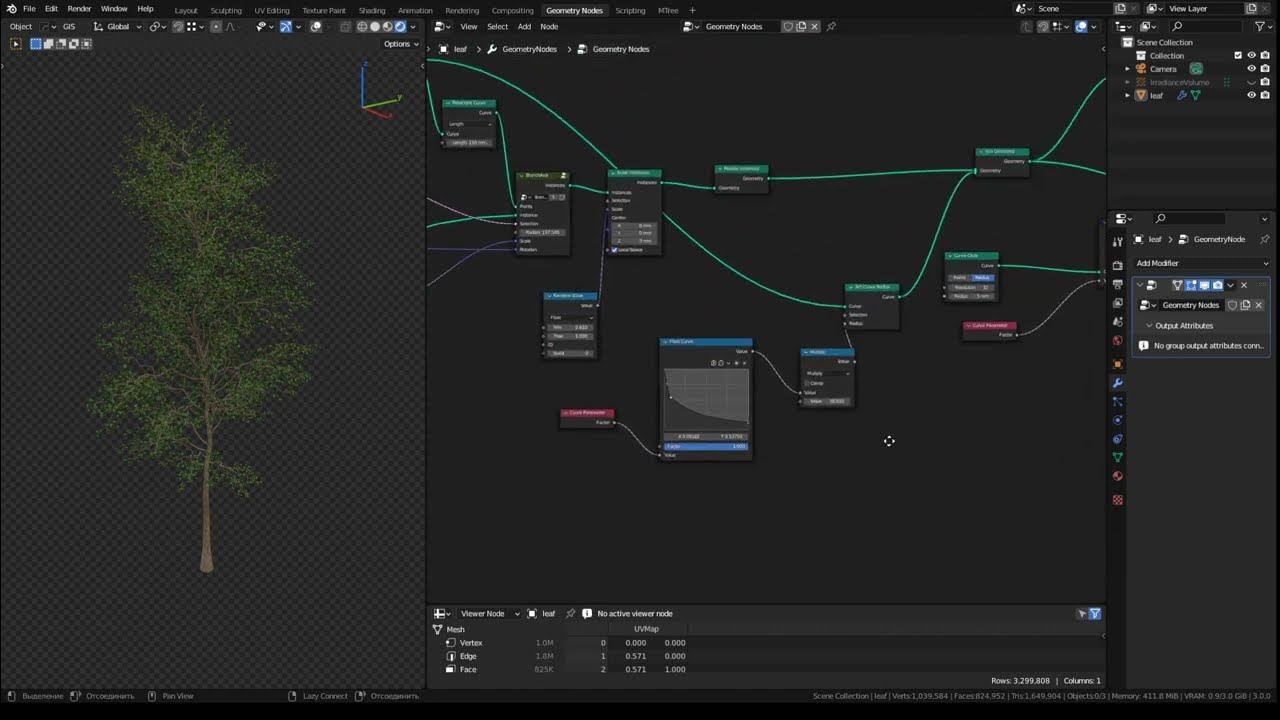
Task: Unlink Geometry Nodes group in node editor header
Action: point(814,27)
